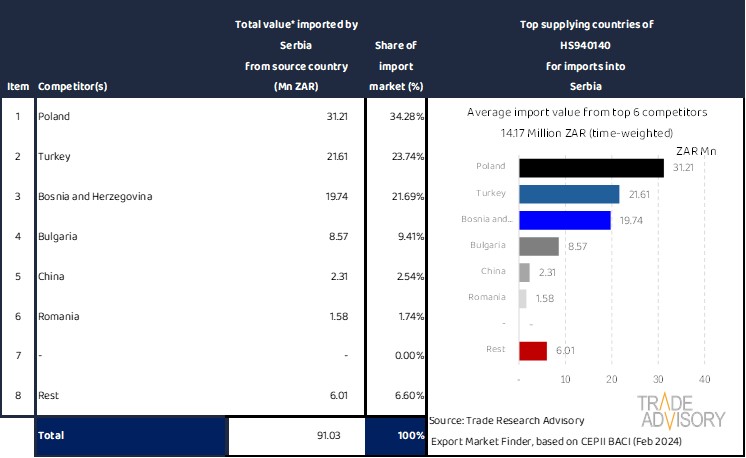Click the Item column header

pos(17,87)
